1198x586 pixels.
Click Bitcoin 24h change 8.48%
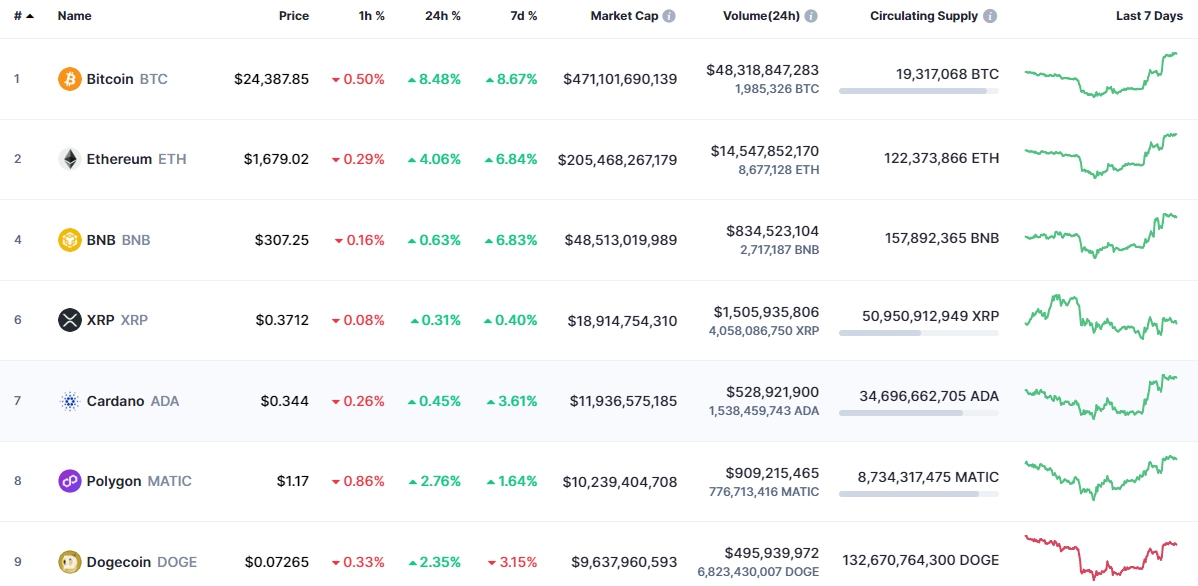coord(434,79)
